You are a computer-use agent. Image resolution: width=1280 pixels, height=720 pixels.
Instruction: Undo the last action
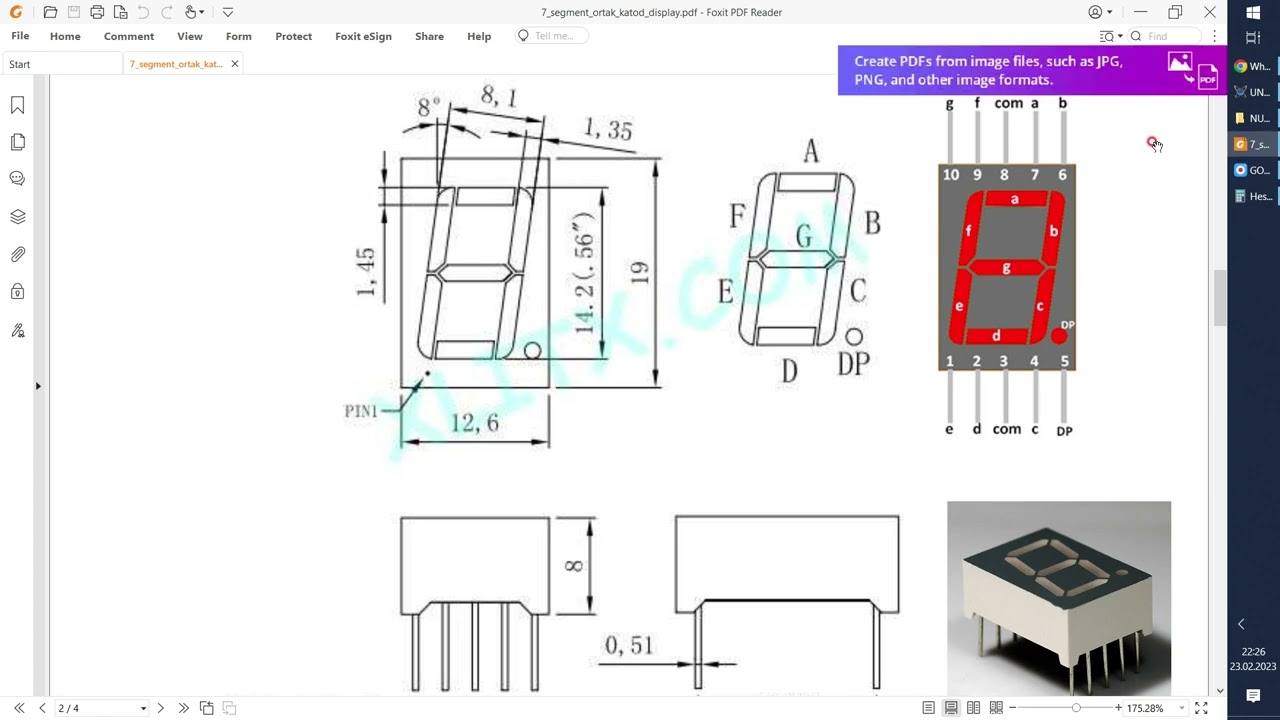tap(143, 12)
